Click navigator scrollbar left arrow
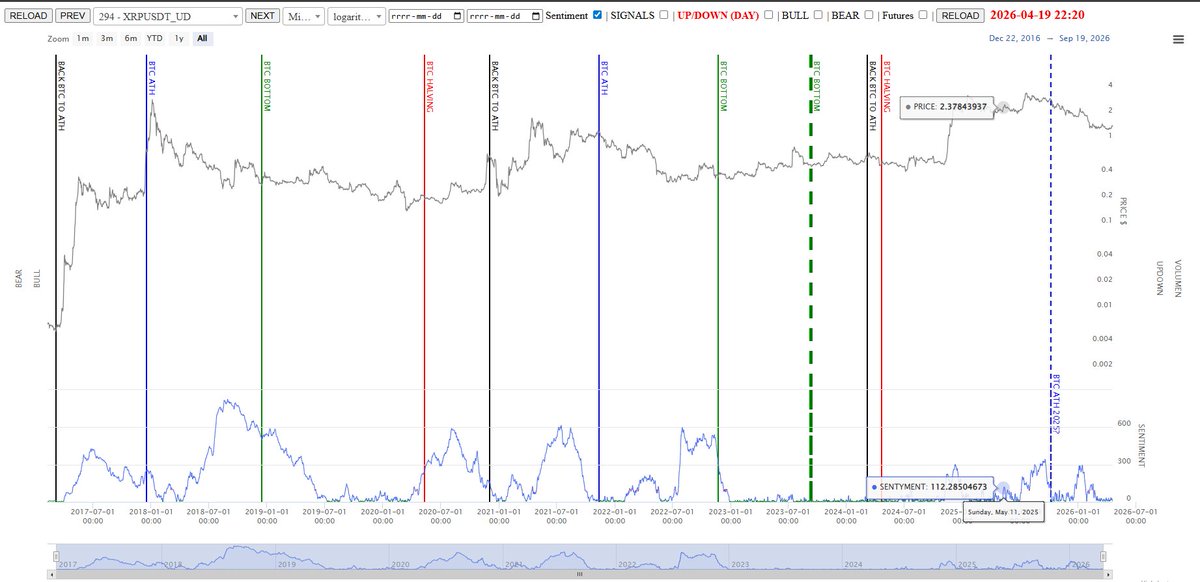 click(x=54, y=575)
